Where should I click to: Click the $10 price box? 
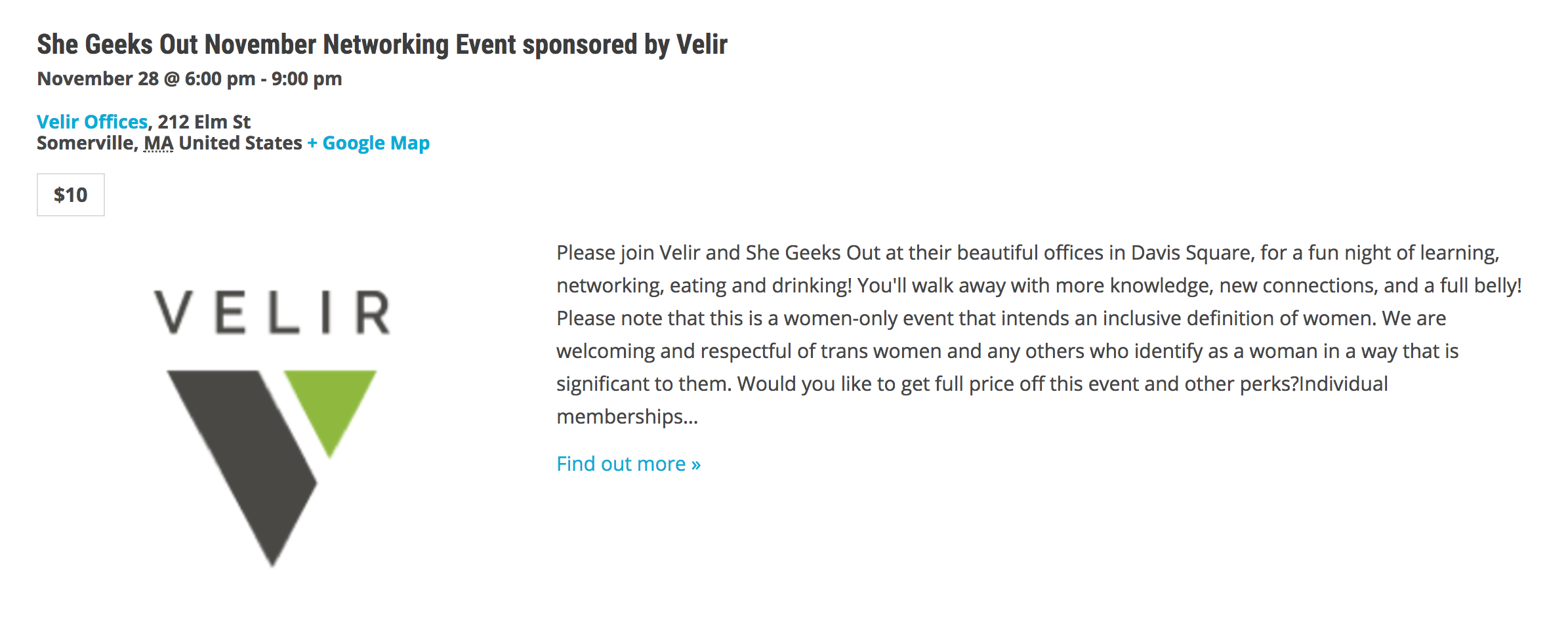coord(71,195)
